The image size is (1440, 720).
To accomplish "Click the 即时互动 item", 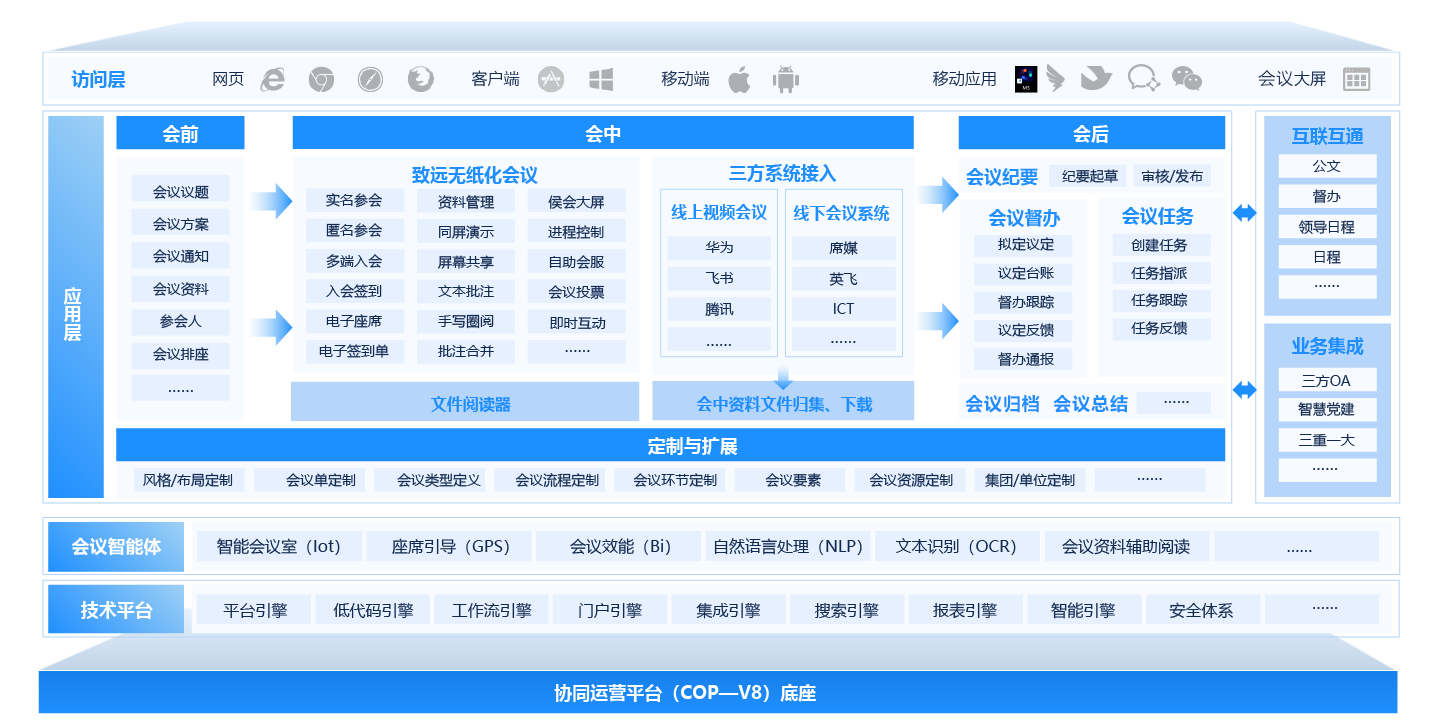I will click(577, 322).
